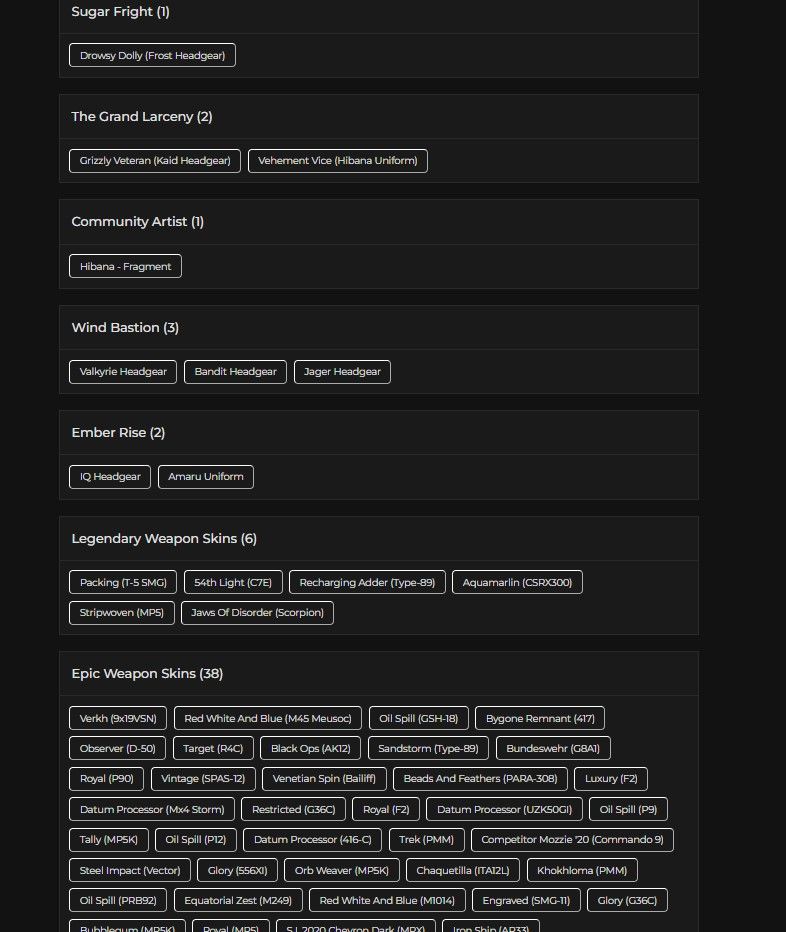
Task: Select the Equatorial Zest (M249) tag
Action: pos(238,900)
